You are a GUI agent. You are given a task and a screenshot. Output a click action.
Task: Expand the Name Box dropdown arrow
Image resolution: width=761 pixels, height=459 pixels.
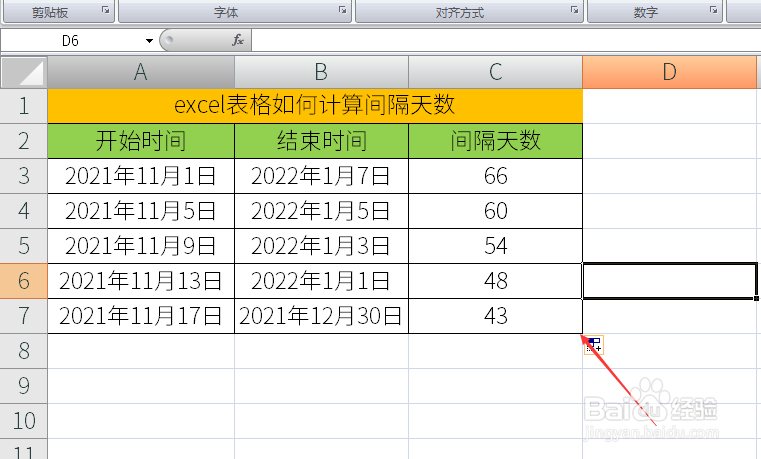pyautogui.click(x=149, y=41)
